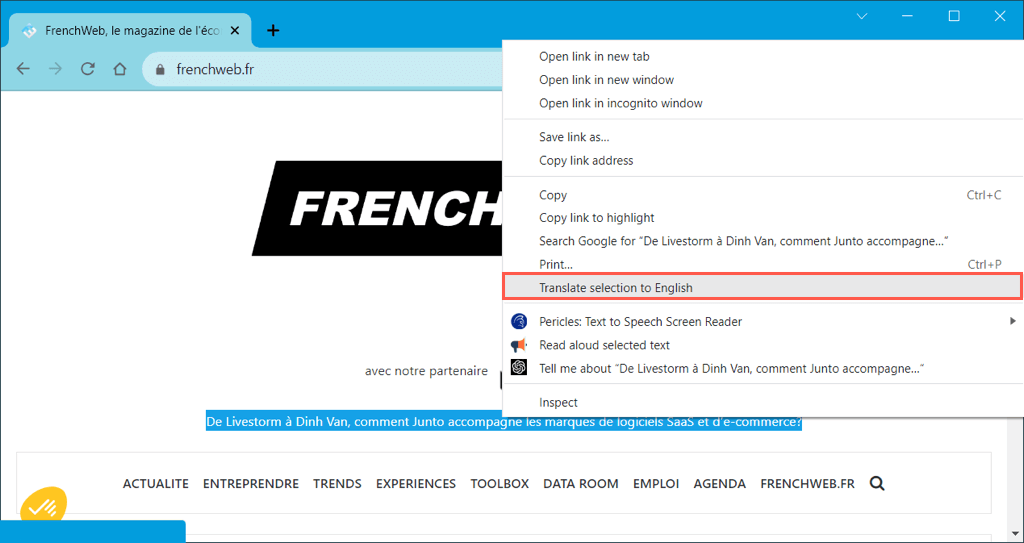The width and height of the screenshot is (1024, 543).
Task: Open a new tab with plus icon
Action: coord(273,30)
